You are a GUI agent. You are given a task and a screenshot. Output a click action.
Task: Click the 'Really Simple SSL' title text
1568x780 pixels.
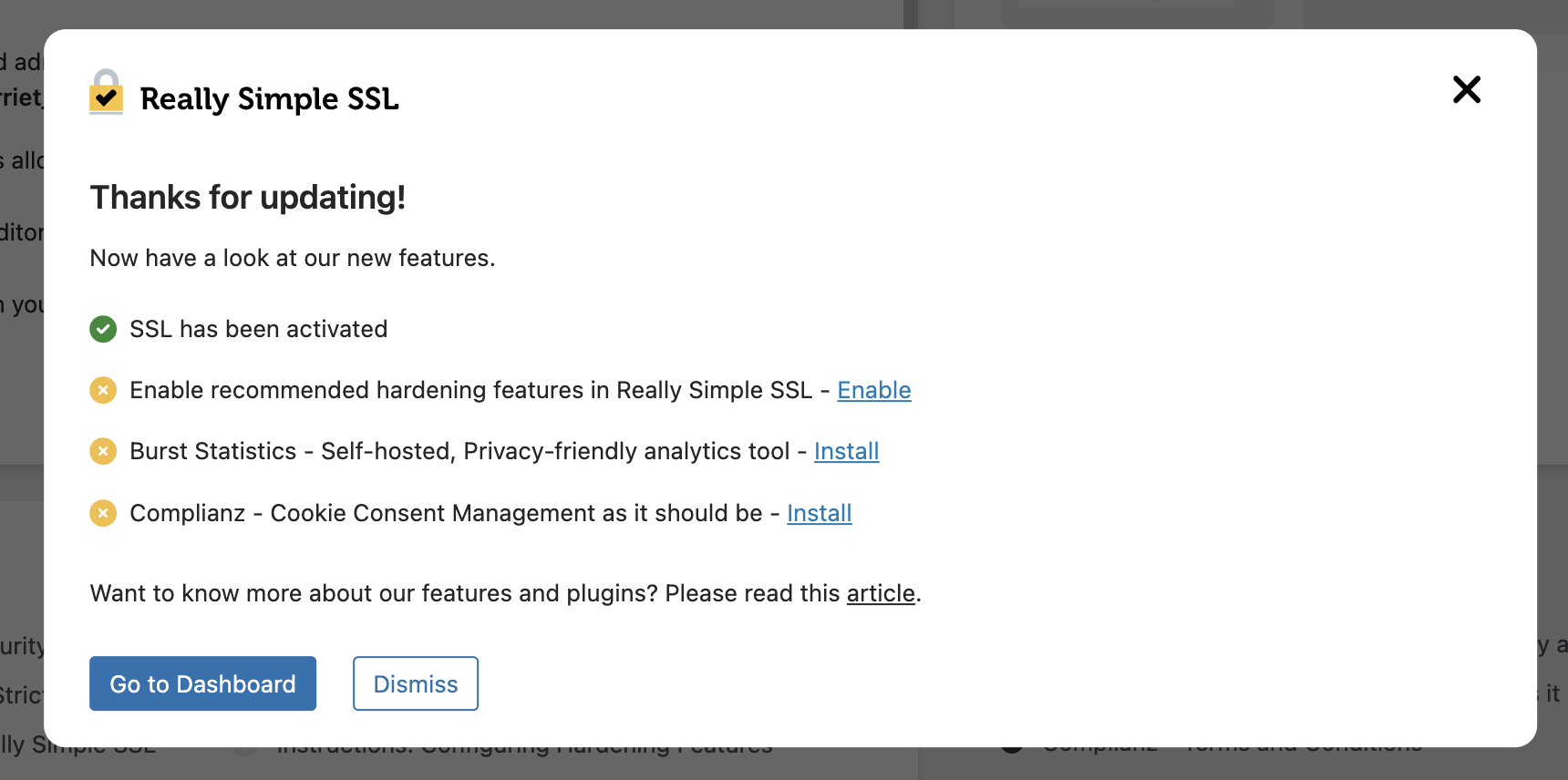(x=270, y=98)
